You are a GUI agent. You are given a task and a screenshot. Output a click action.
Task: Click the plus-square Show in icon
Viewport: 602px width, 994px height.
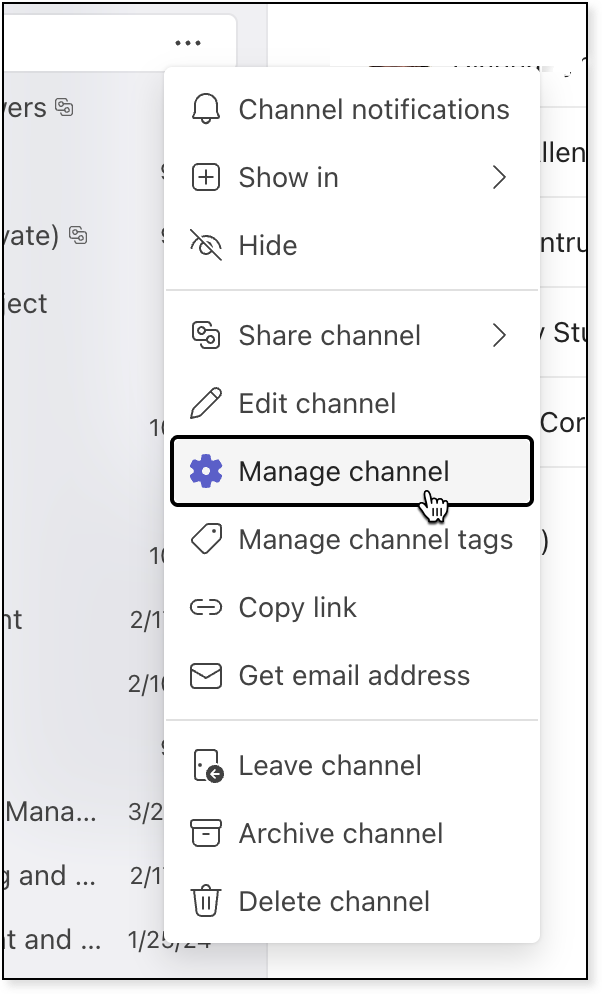(205, 178)
